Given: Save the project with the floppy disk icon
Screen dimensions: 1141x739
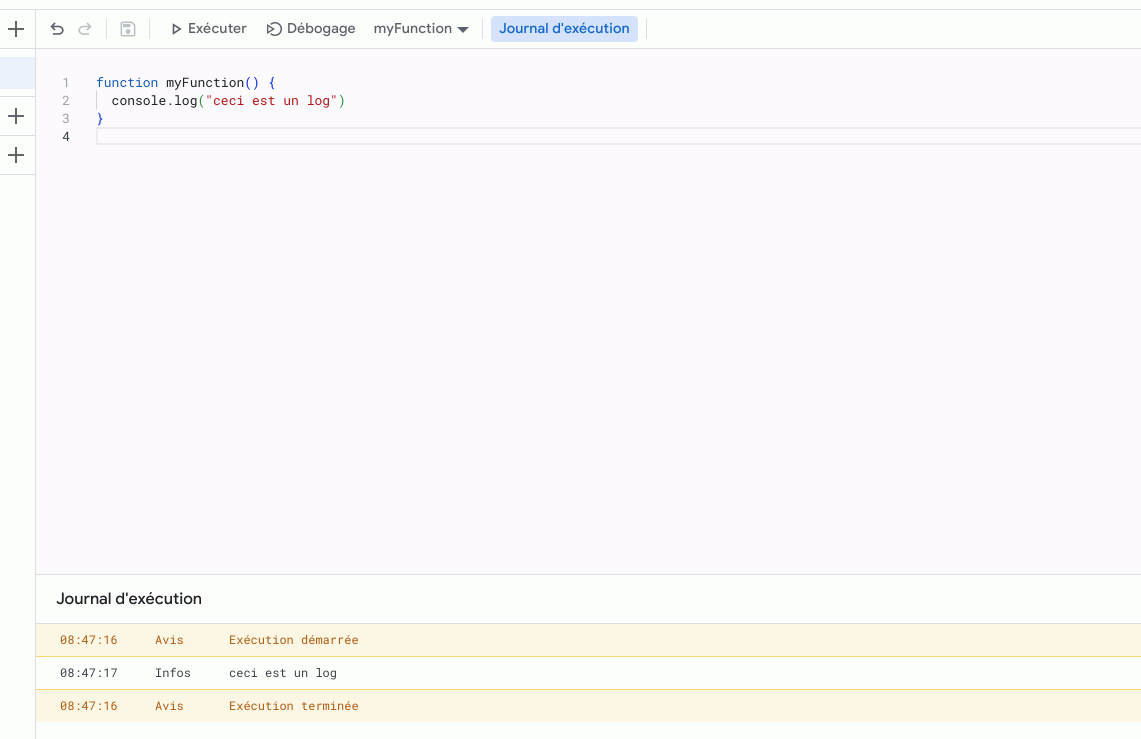Looking at the screenshot, I should [x=128, y=29].
